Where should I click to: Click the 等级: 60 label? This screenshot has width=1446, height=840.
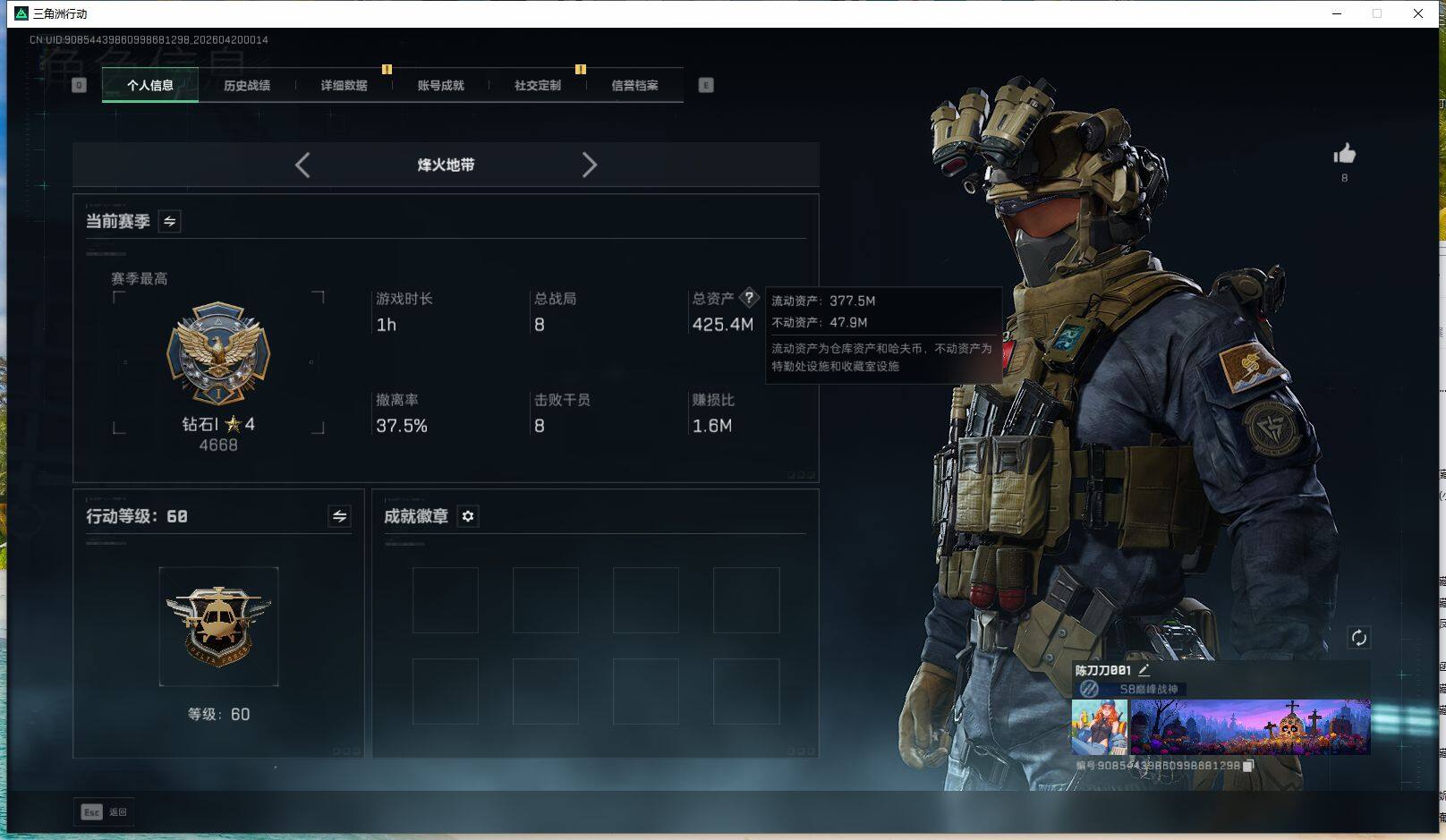point(218,714)
